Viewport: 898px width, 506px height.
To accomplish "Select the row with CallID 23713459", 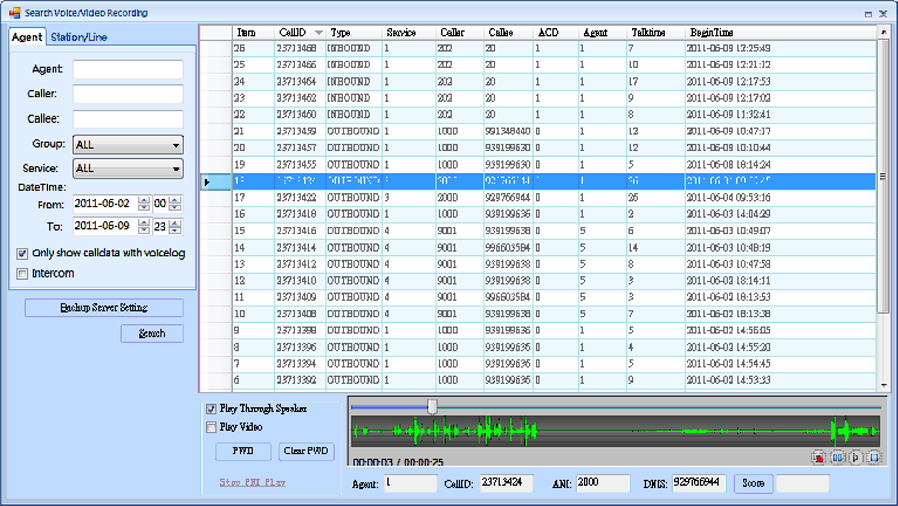I will click(538, 131).
